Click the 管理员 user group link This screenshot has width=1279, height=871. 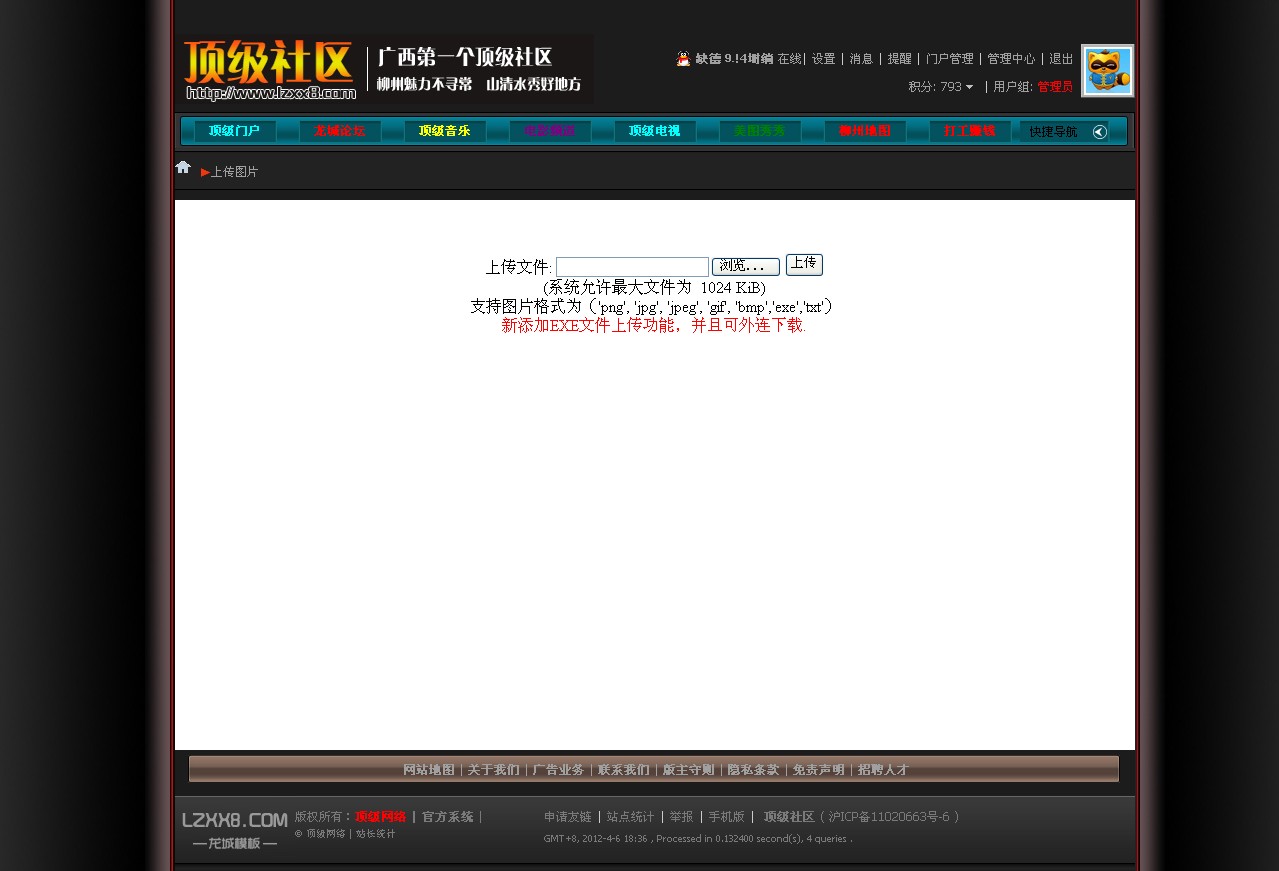(1055, 87)
